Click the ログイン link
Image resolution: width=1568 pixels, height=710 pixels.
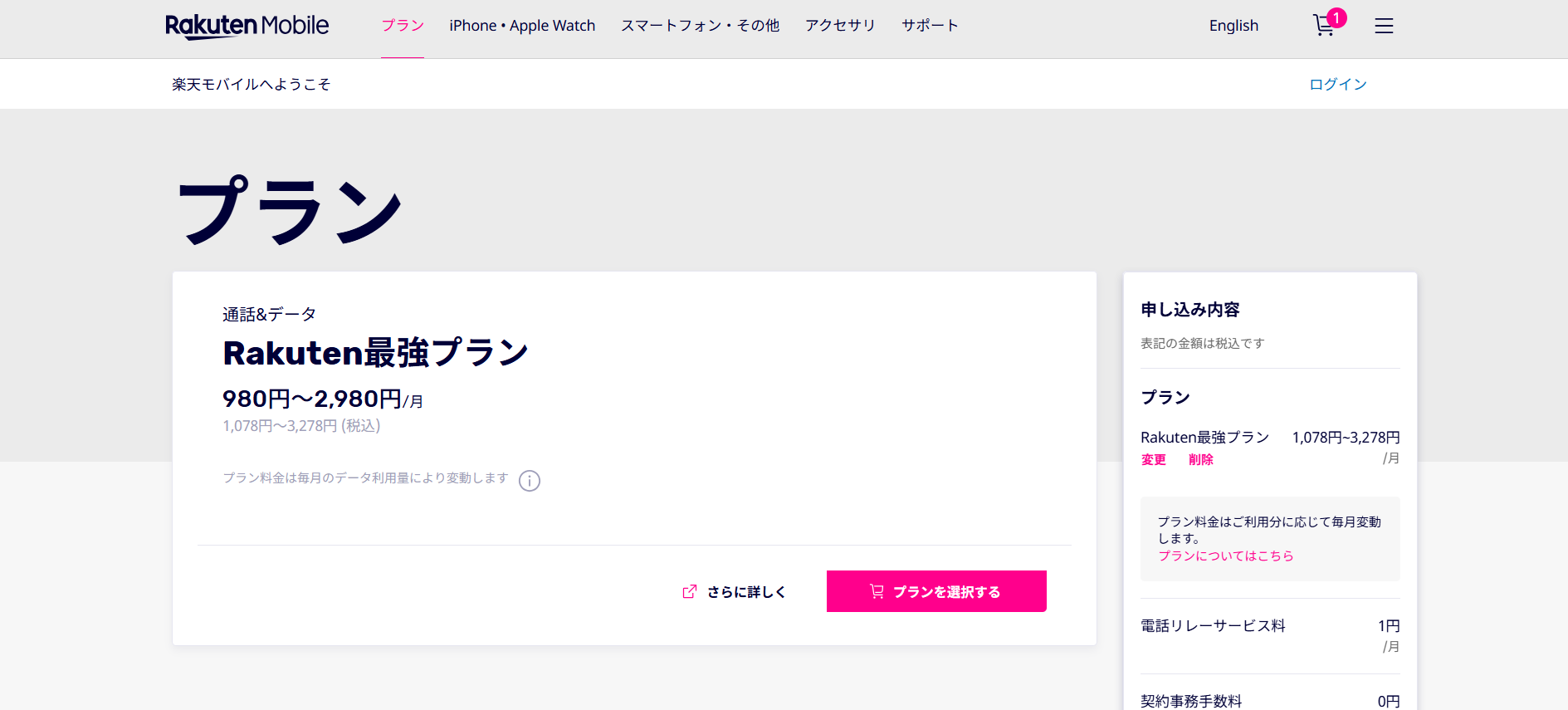point(1337,84)
